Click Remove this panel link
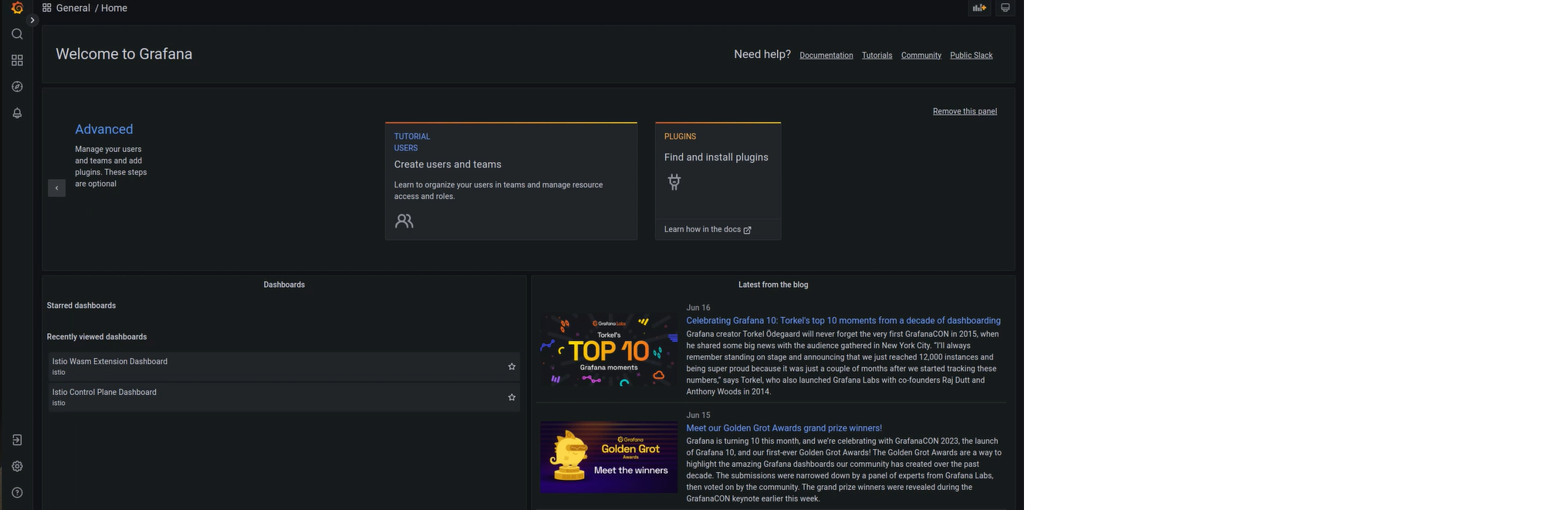Screen dimensions: 1568x510 [965, 111]
